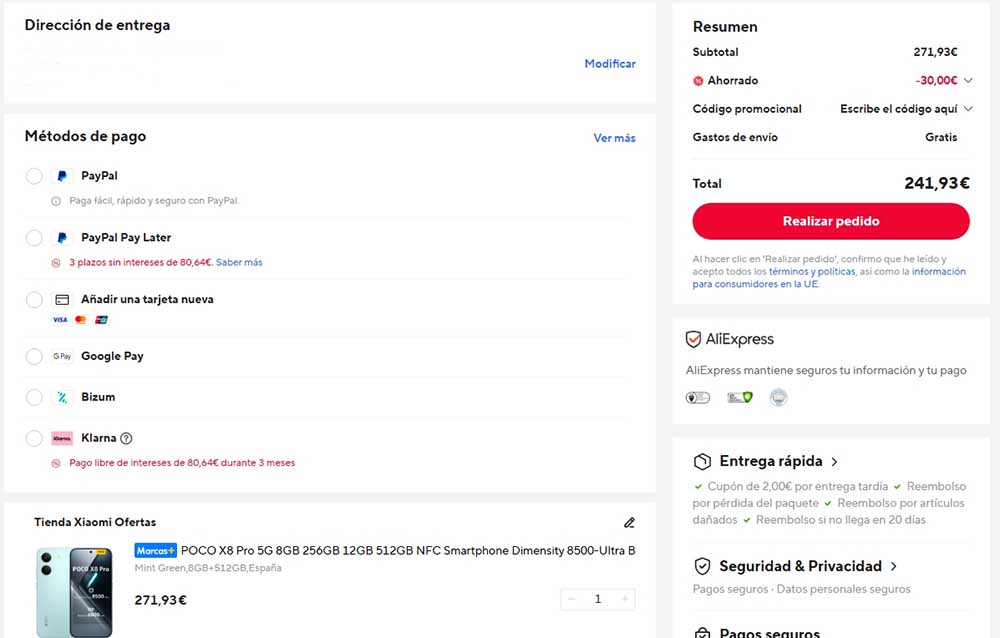Click the AliExpress shield logo icon
The width and height of the screenshot is (1000, 638).
click(693, 339)
